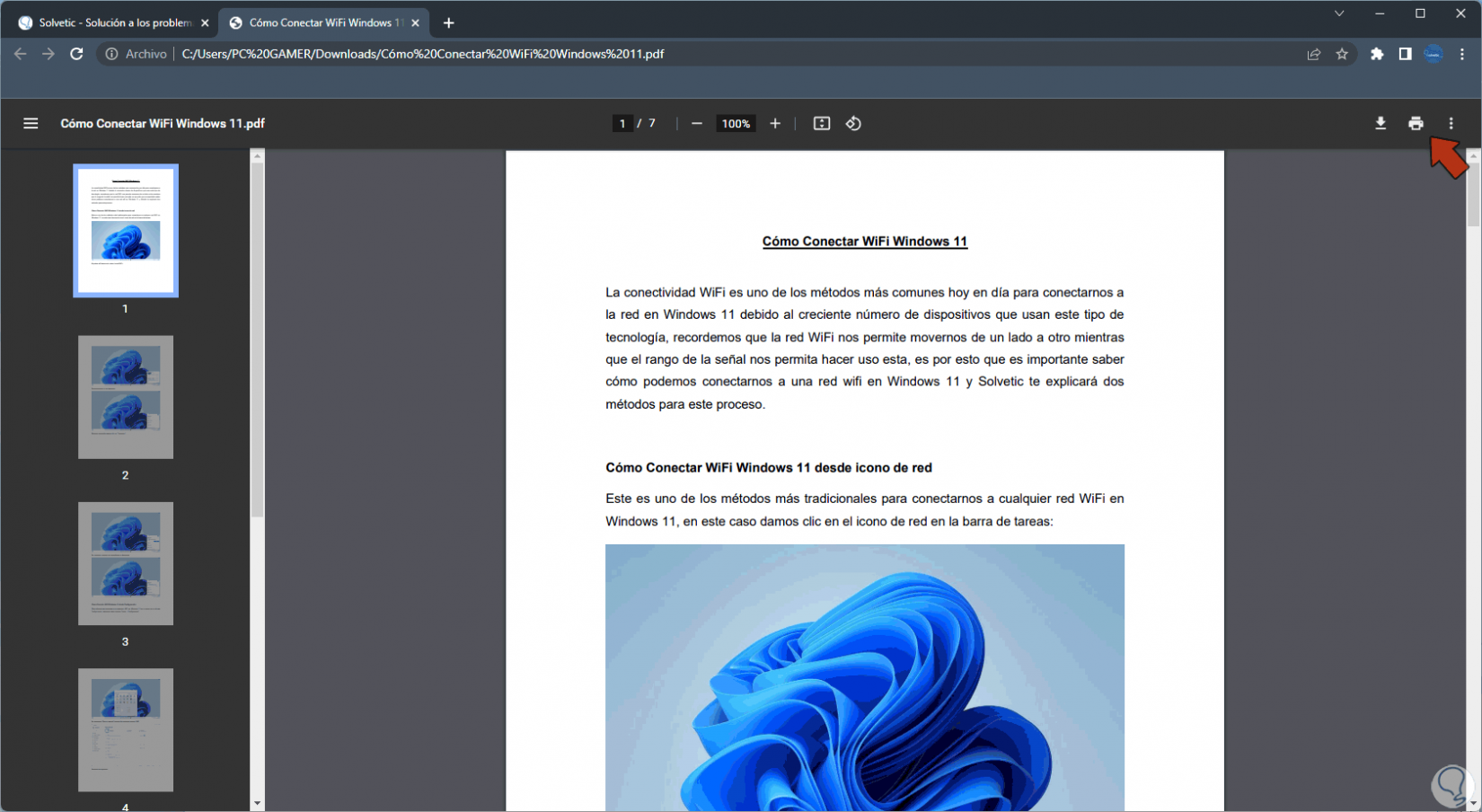Click the thumbnail panel scroll down arrow

pyautogui.click(x=258, y=804)
